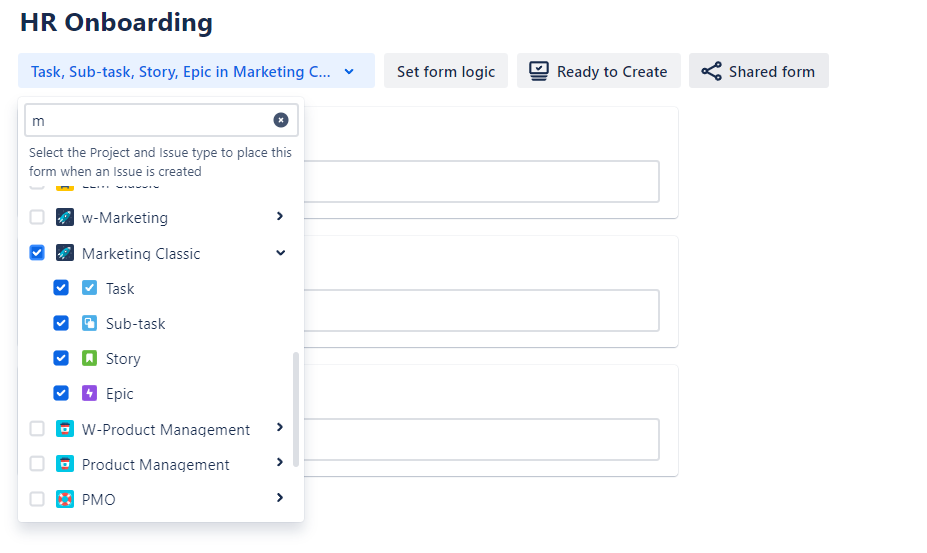Screen dimensions: 927x553
Task: Check the w-Marketing project checkbox
Action: (37, 217)
